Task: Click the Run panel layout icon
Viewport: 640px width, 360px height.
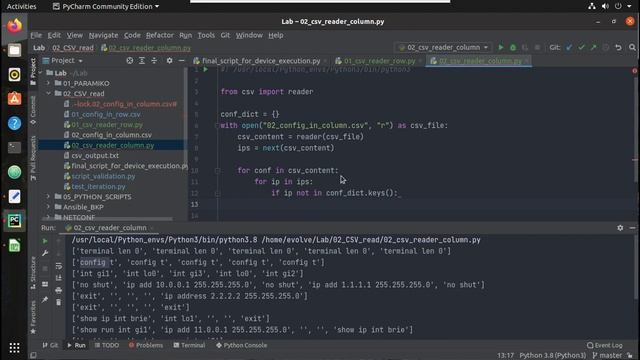Action: (x=45, y=284)
